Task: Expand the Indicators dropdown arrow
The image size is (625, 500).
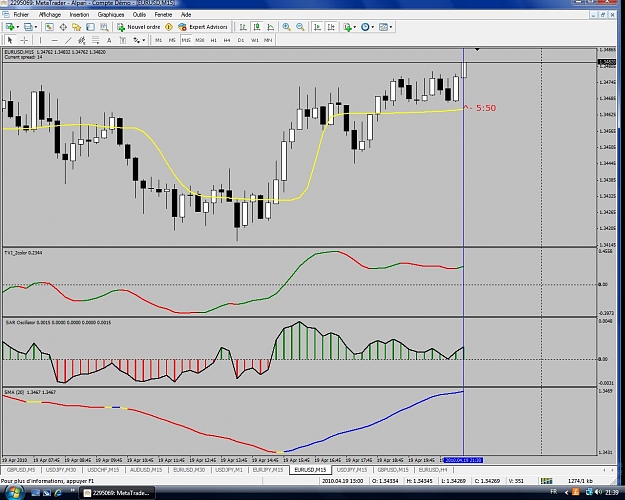Action: point(354,27)
